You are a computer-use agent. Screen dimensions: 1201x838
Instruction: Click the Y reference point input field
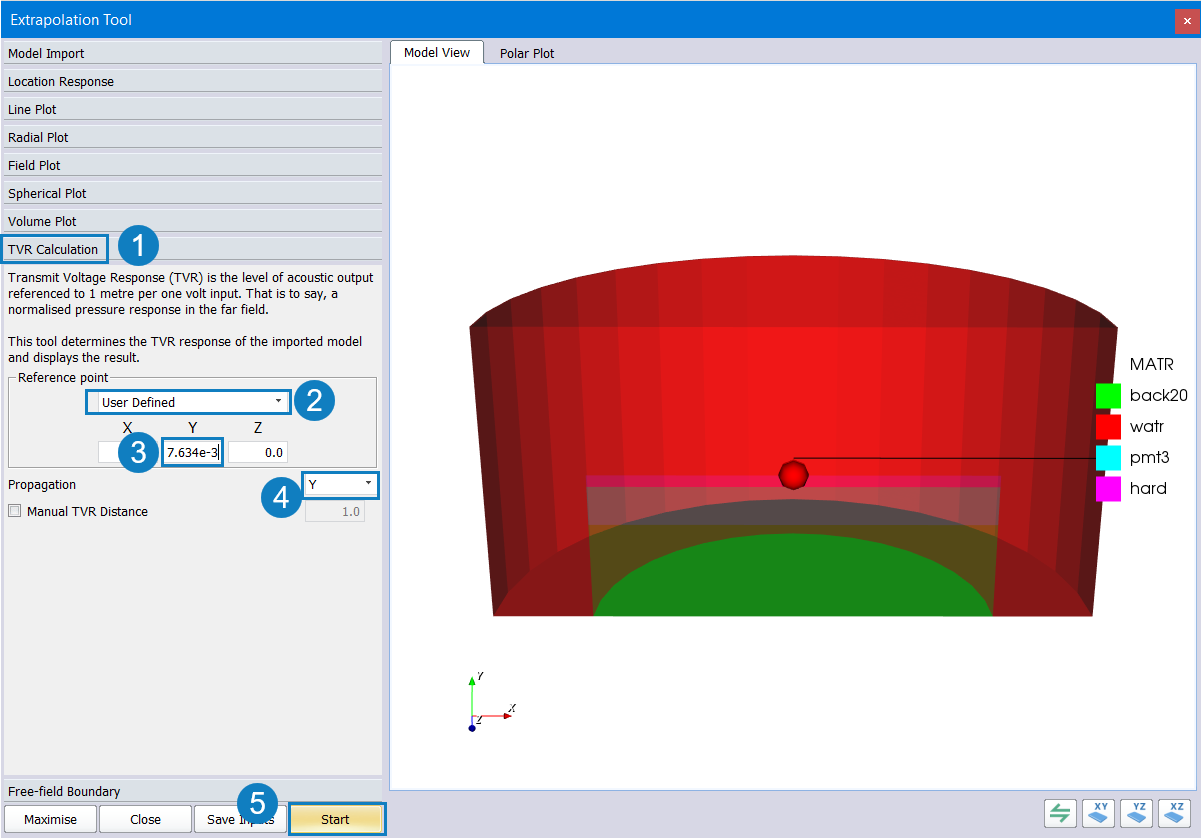click(x=192, y=452)
